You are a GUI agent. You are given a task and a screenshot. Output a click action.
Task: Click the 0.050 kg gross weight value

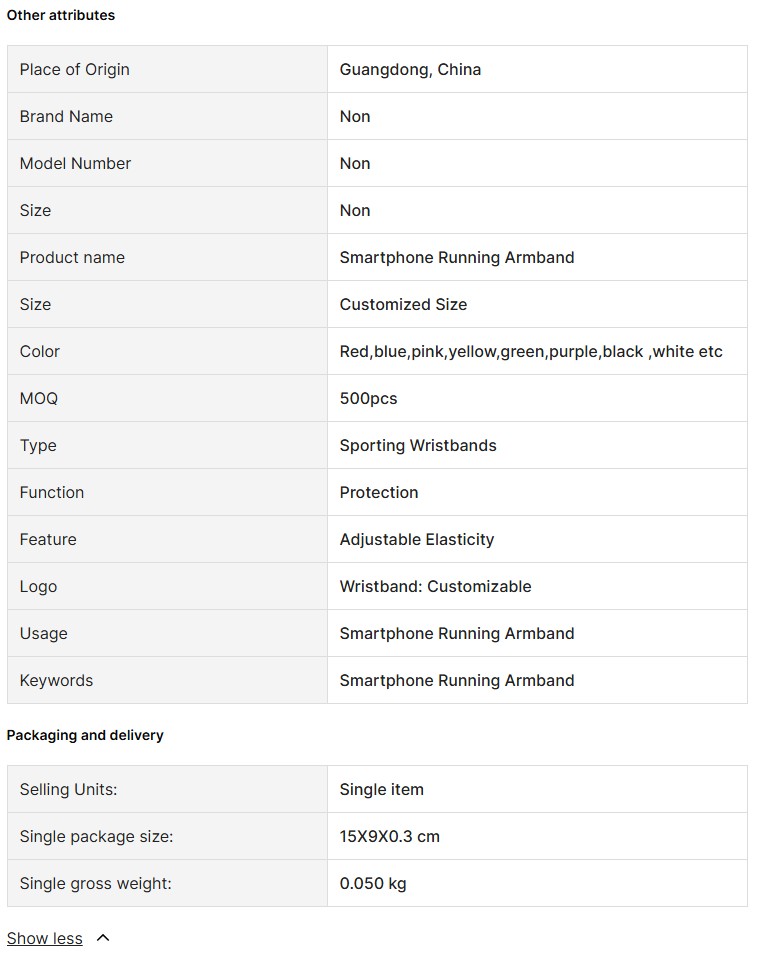(373, 883)
